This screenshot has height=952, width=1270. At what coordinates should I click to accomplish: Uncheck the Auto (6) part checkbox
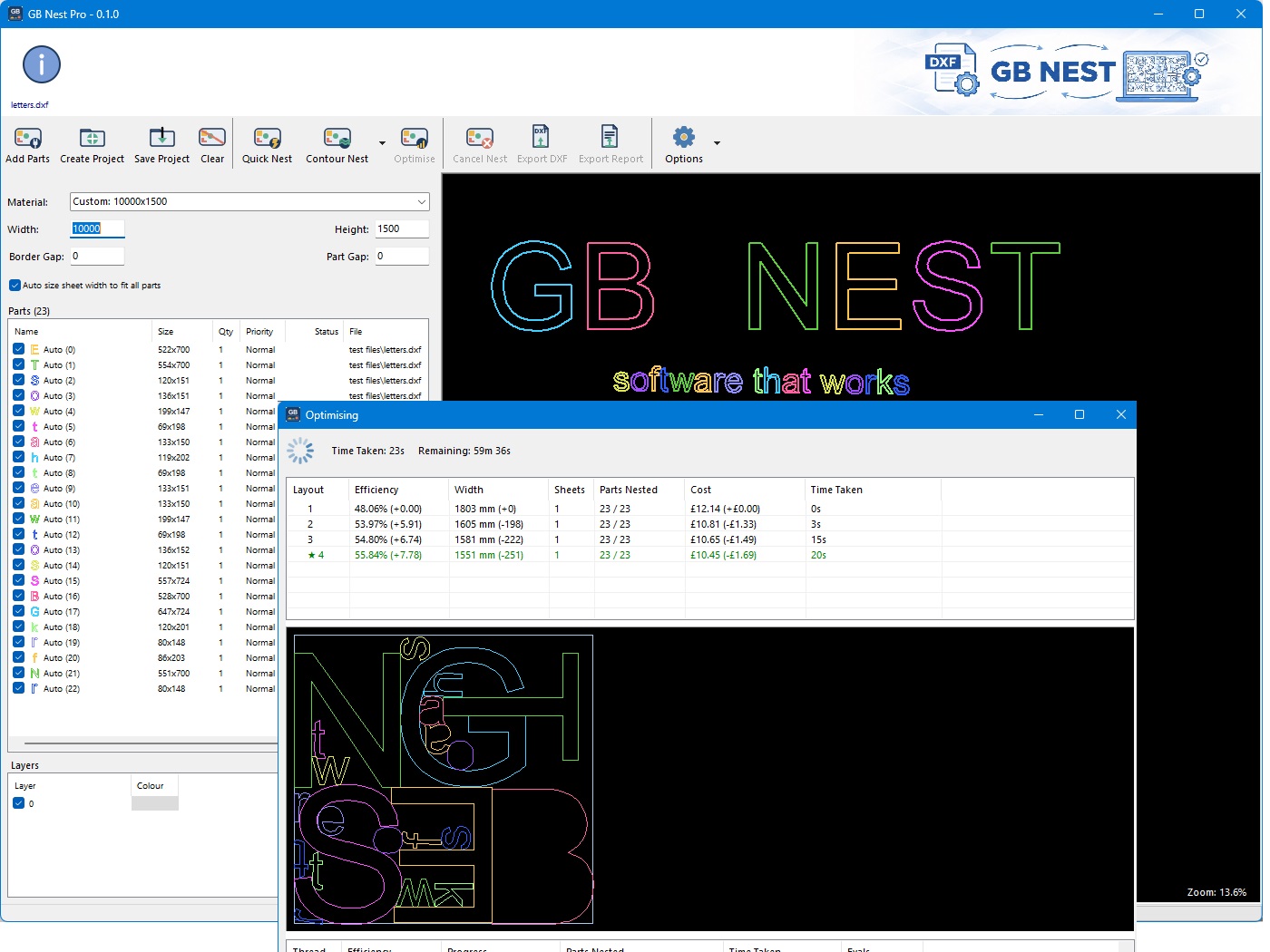pos(18,442)
